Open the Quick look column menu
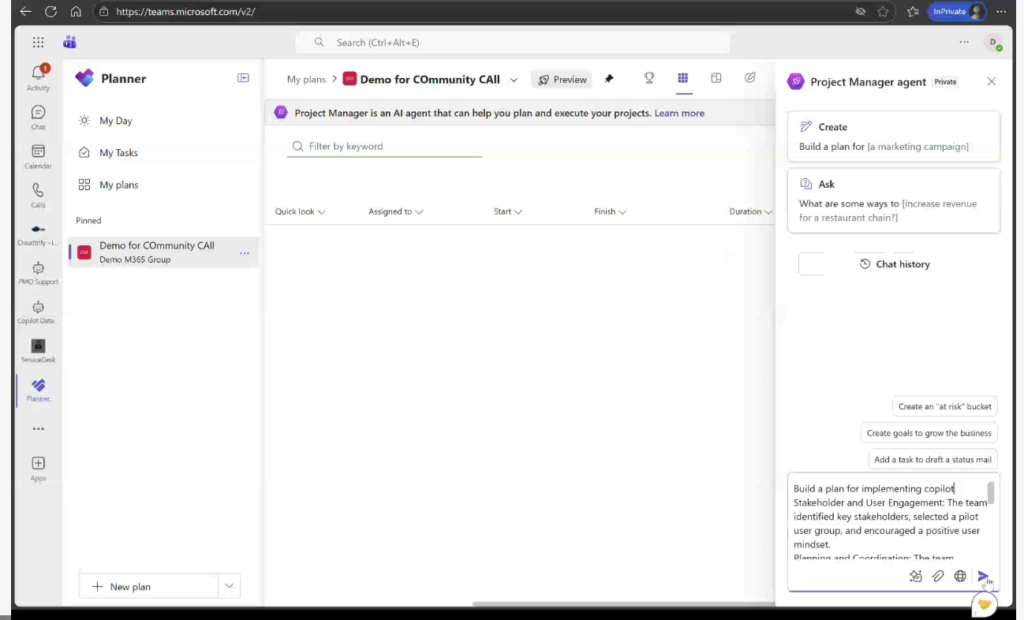Image resolution: width=1024 pixels, height=620 pixels. pyautogui.click(x=321, y=212)
